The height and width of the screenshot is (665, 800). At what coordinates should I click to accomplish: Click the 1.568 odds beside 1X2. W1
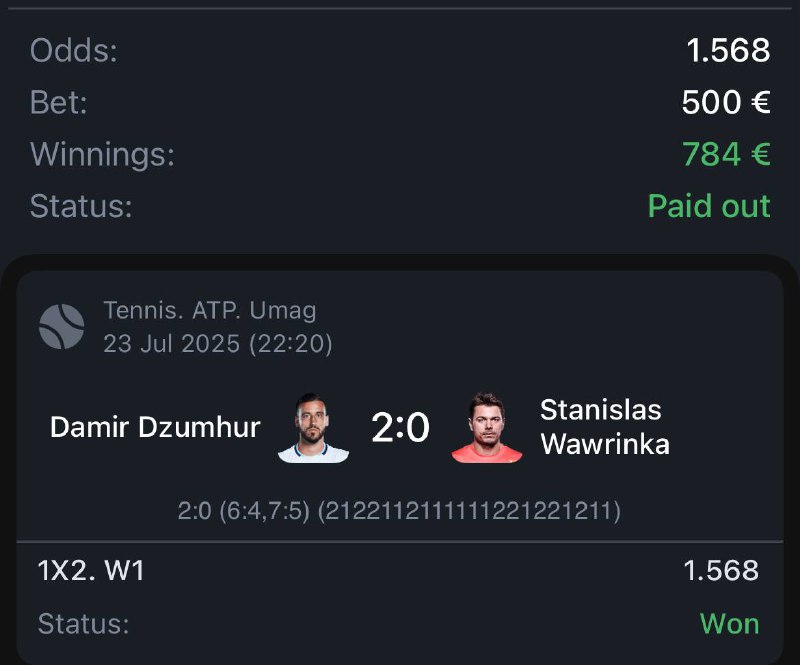coord(720,571)
